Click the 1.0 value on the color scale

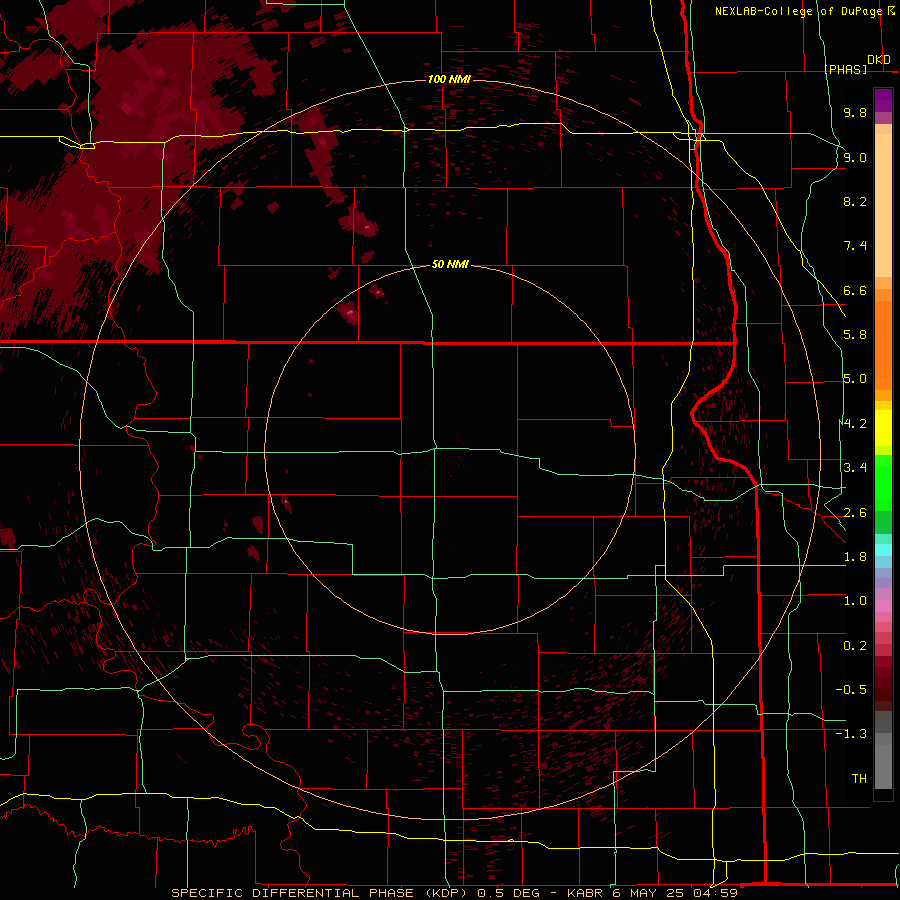point(855,601)
